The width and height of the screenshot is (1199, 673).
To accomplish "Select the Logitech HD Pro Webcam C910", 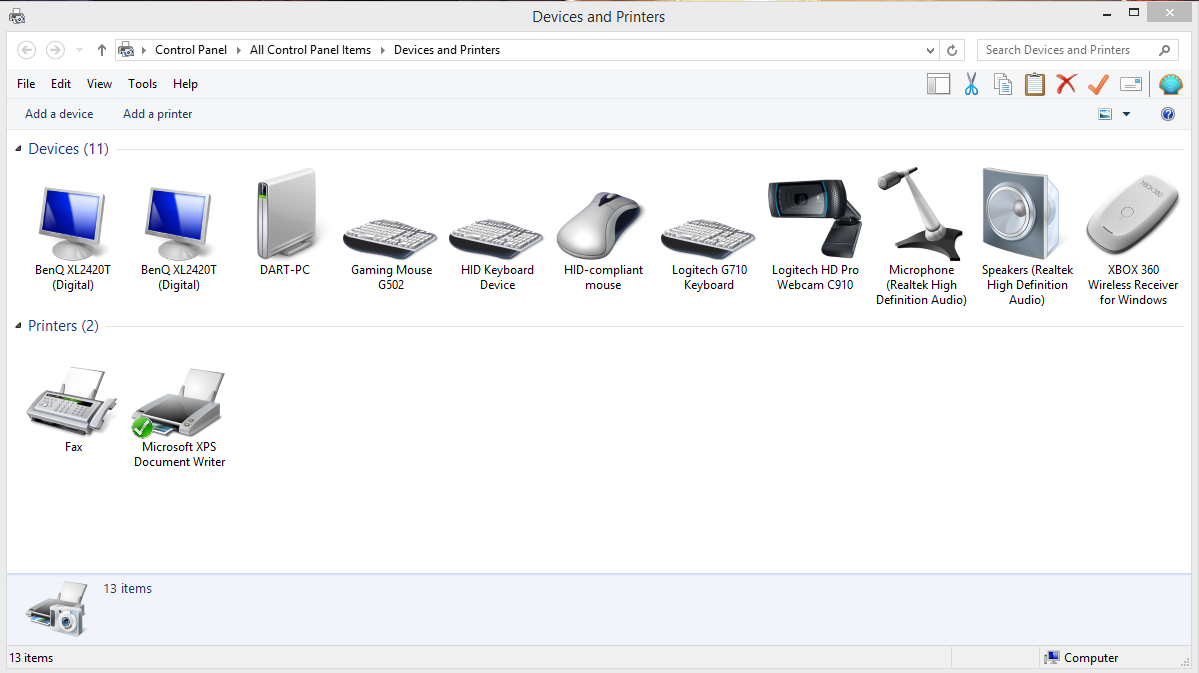I will [x=815, y=235].
